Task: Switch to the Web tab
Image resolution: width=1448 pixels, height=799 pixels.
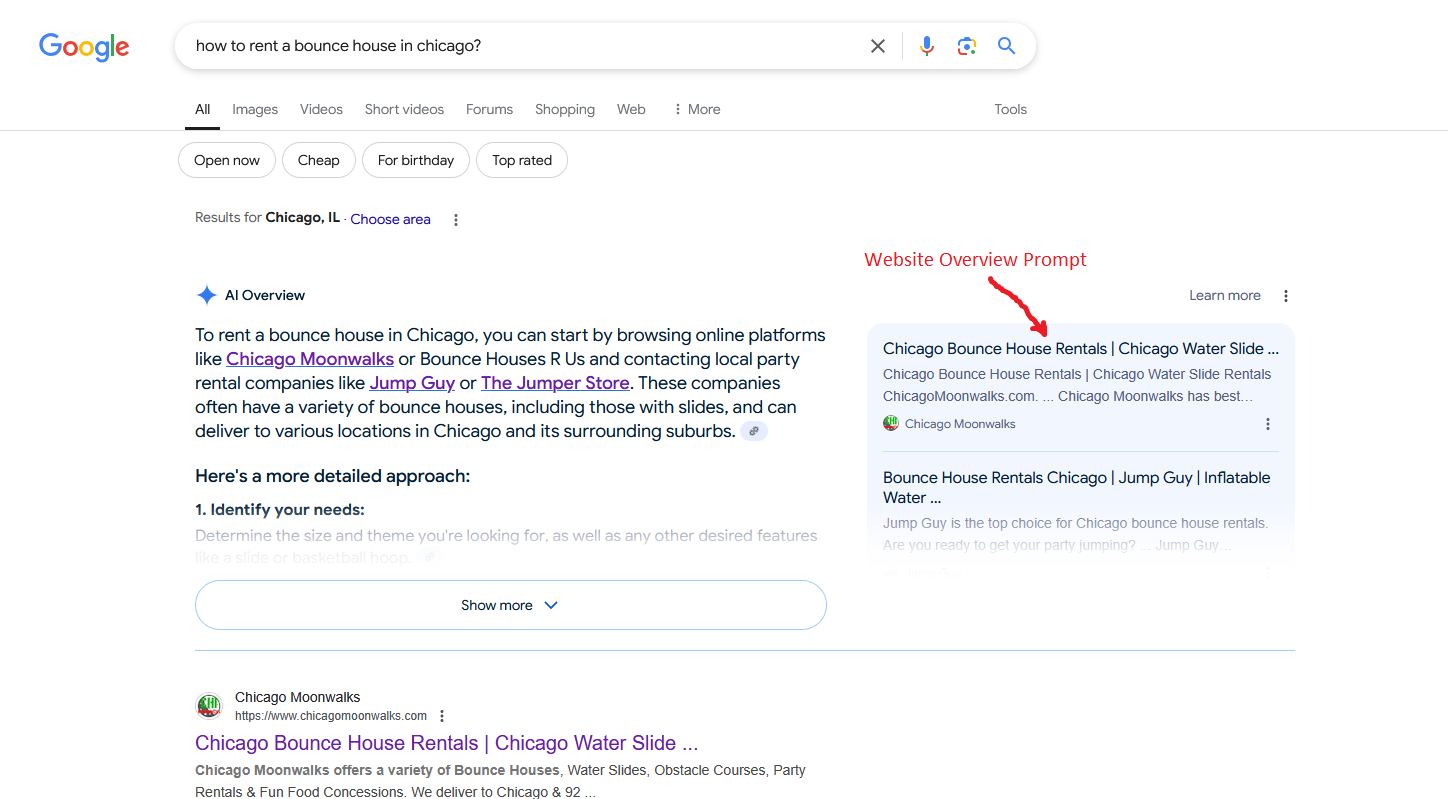Action: pyautogui.click(x=631, y=109)
